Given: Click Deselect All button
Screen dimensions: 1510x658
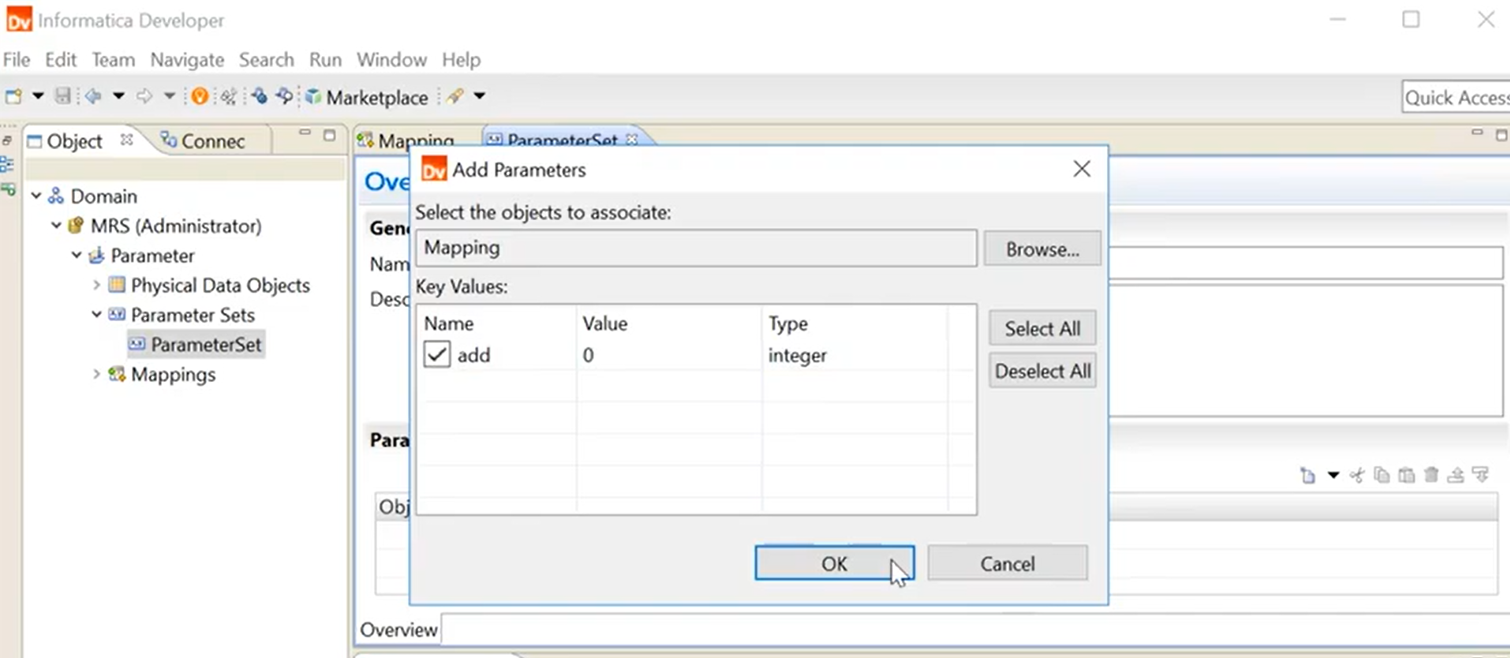Looking at the screenshot, I should point(1042,371).
